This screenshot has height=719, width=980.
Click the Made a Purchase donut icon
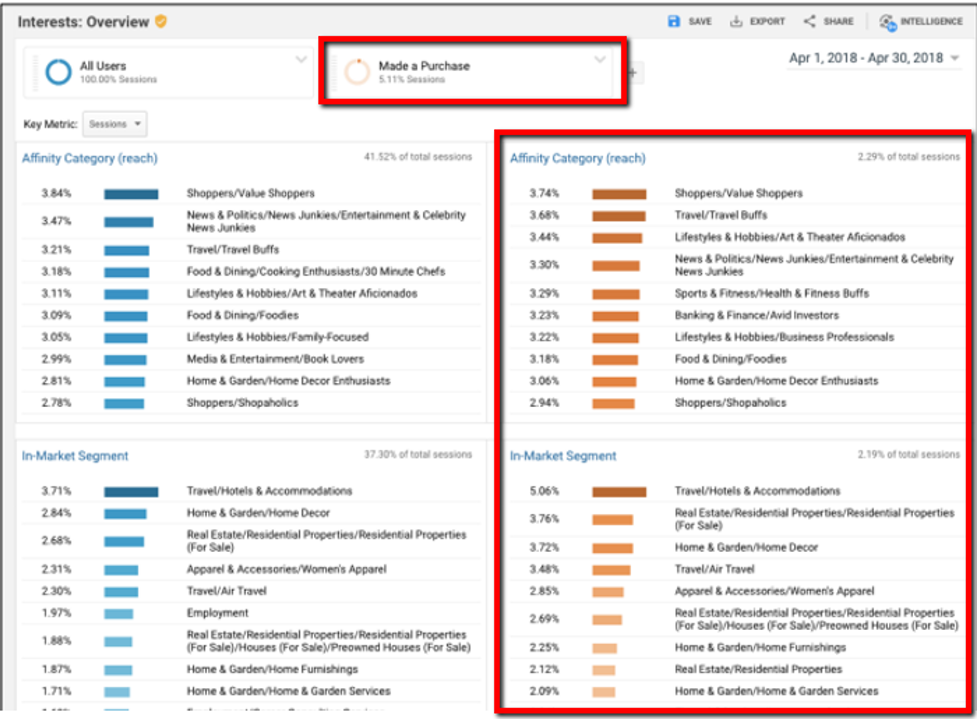(x=358, y=70)
